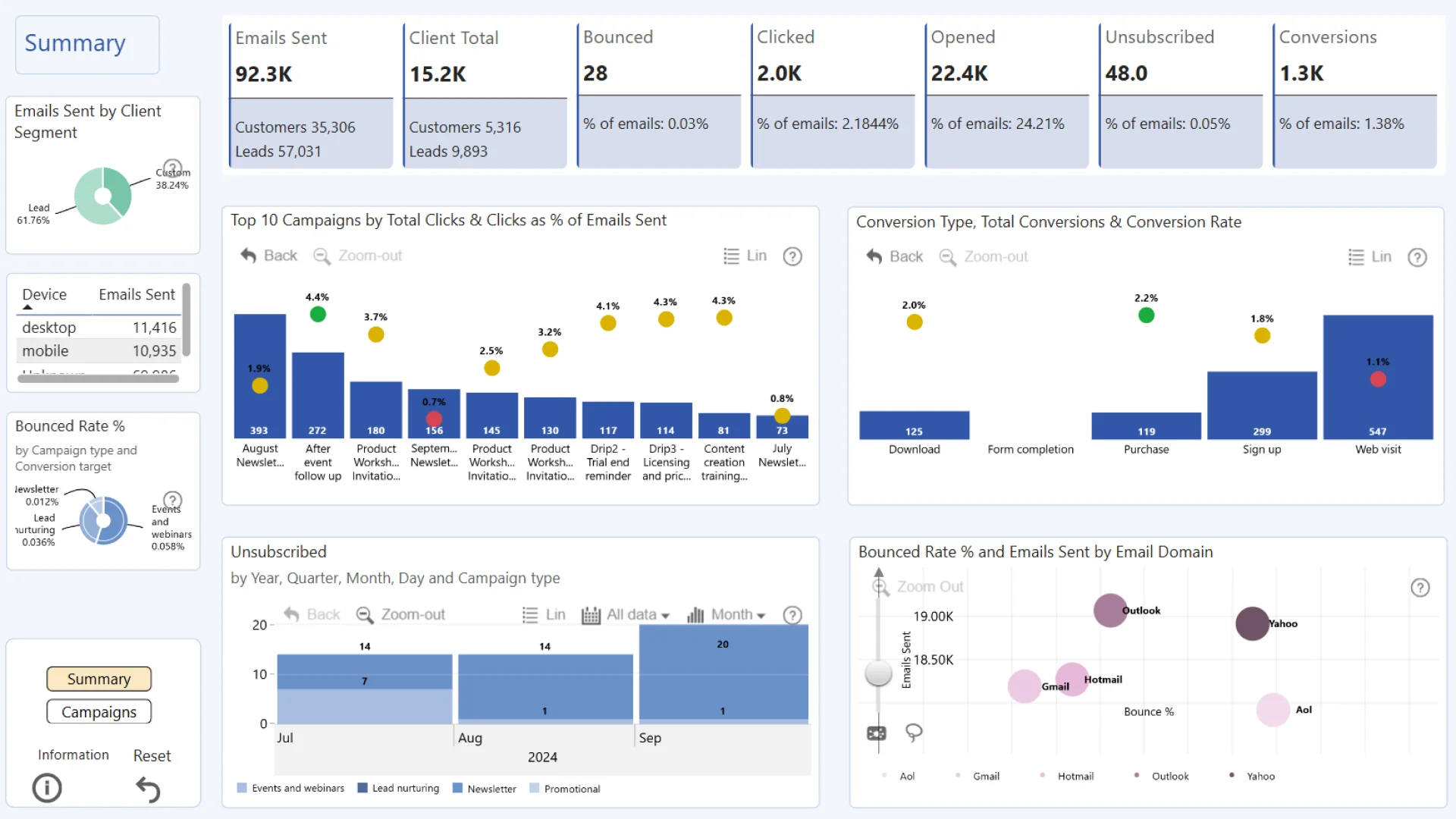Click Zoom-out magnifier in Unsubscribed chart

[x=365, y=615]
